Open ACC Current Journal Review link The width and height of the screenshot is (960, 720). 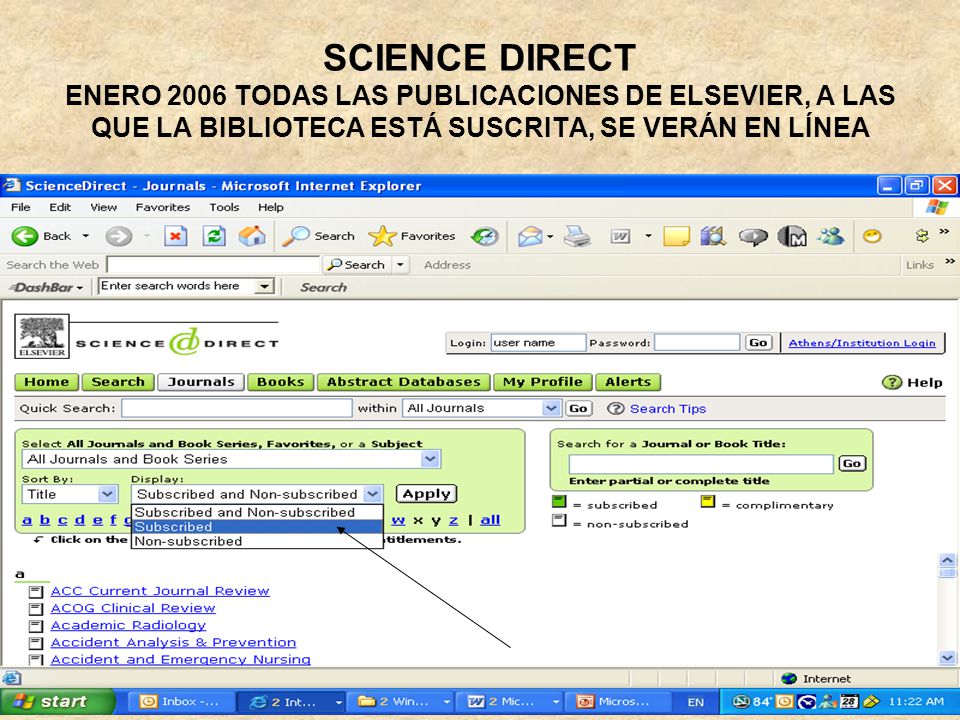pyautogui.click(x=160, y=591)
